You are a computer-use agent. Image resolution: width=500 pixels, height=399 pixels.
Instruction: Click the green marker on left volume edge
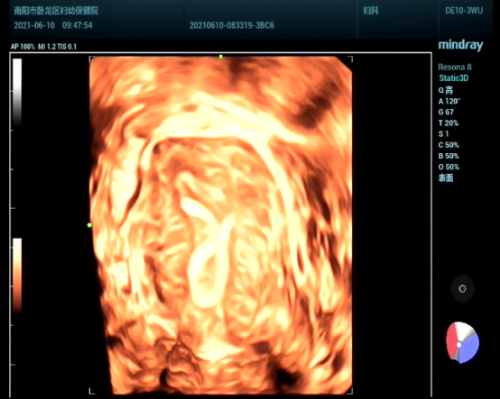pyautogui.click(x=89, y=225)
